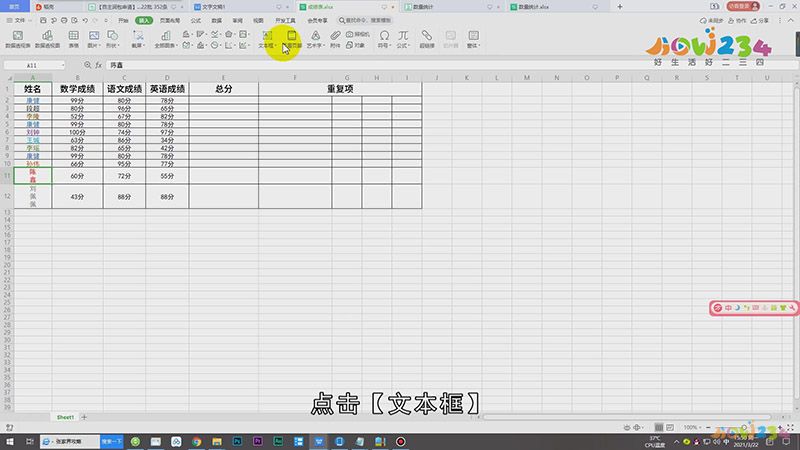The height and width of the screenshot is (450, 800).
Task: Insert a 数据透视图 pivot chart
Action: coord(47,39)
